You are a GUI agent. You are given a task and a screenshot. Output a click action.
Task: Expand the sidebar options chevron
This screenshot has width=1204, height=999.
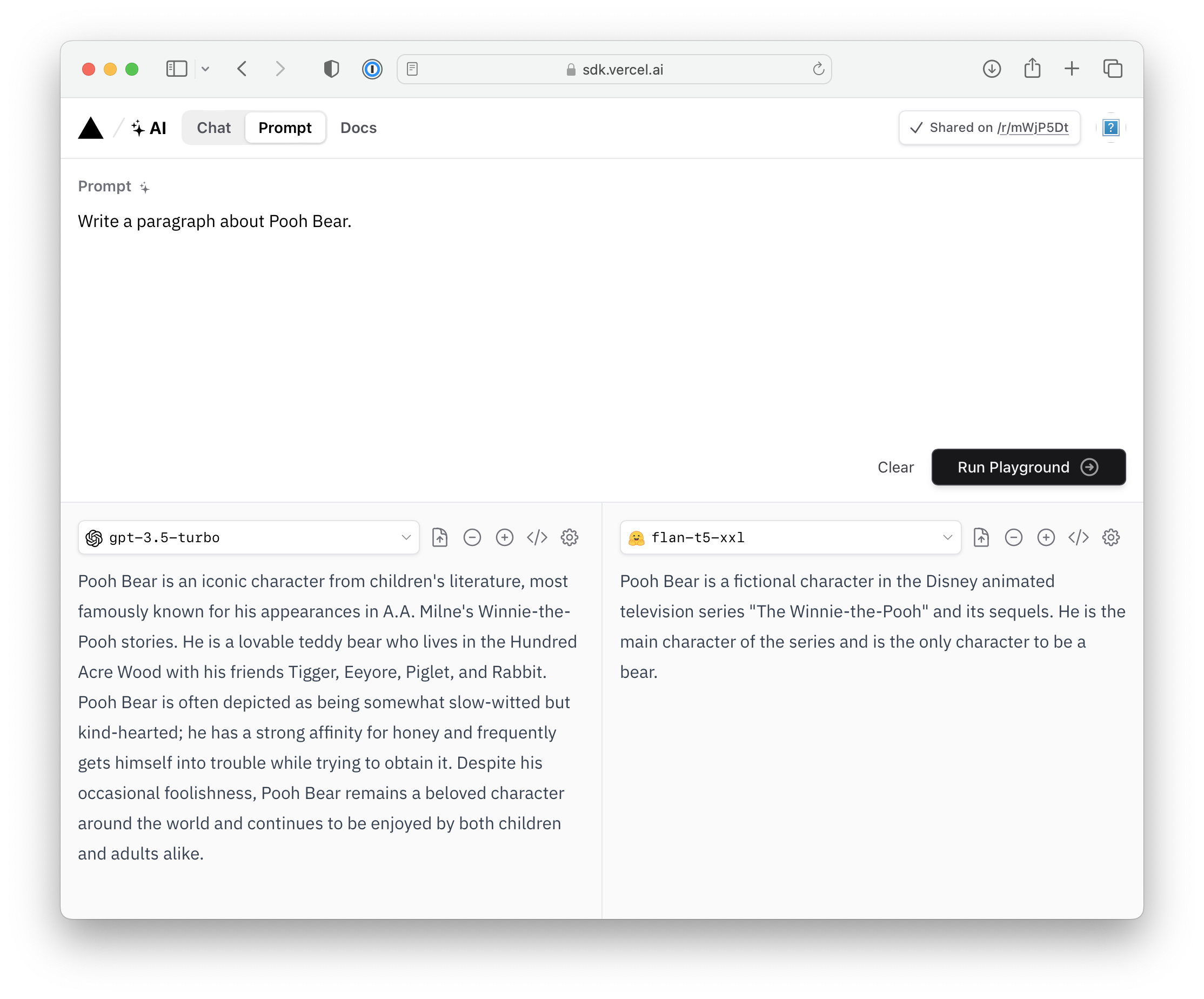tap(205, 69)
